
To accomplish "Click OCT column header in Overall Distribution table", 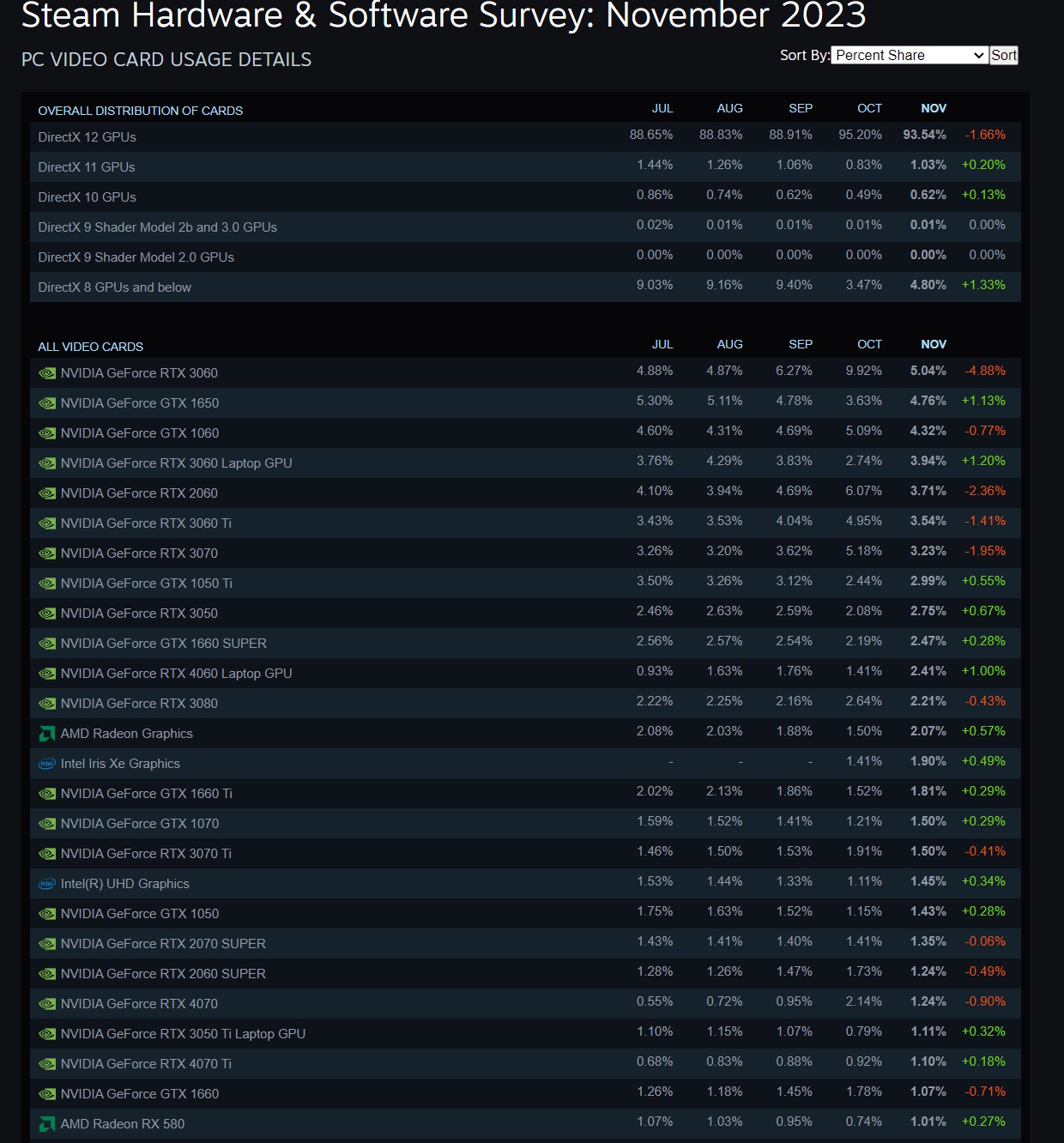I will point(869,108).
